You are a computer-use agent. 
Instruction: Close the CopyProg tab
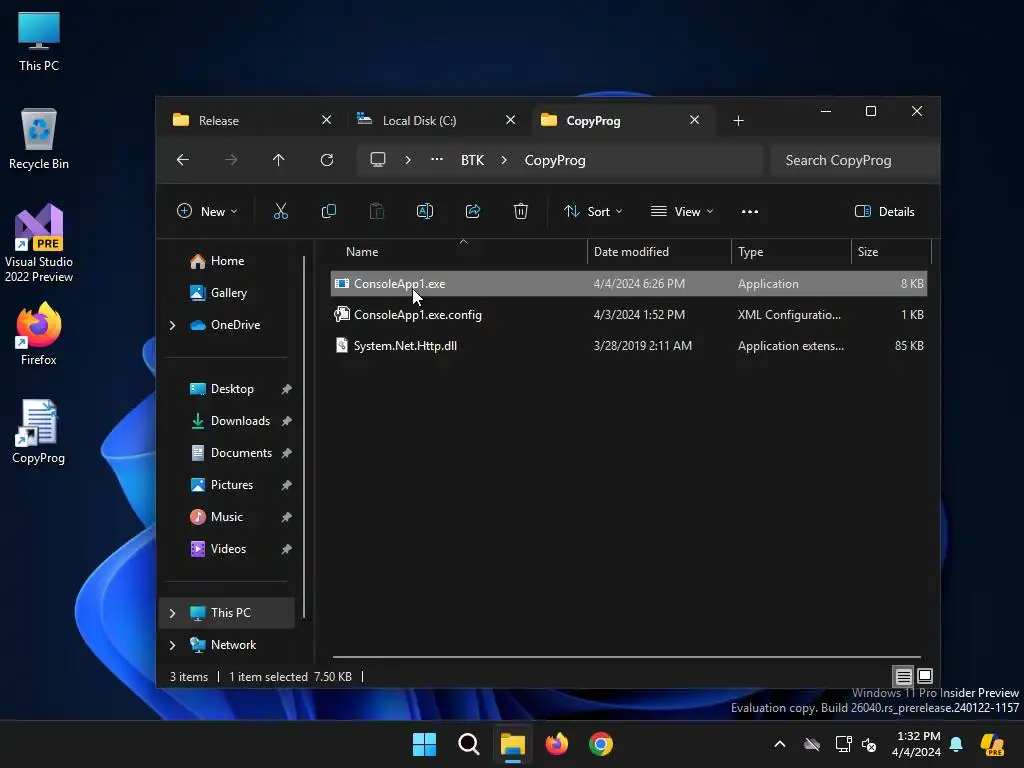[x=695, y=120]
